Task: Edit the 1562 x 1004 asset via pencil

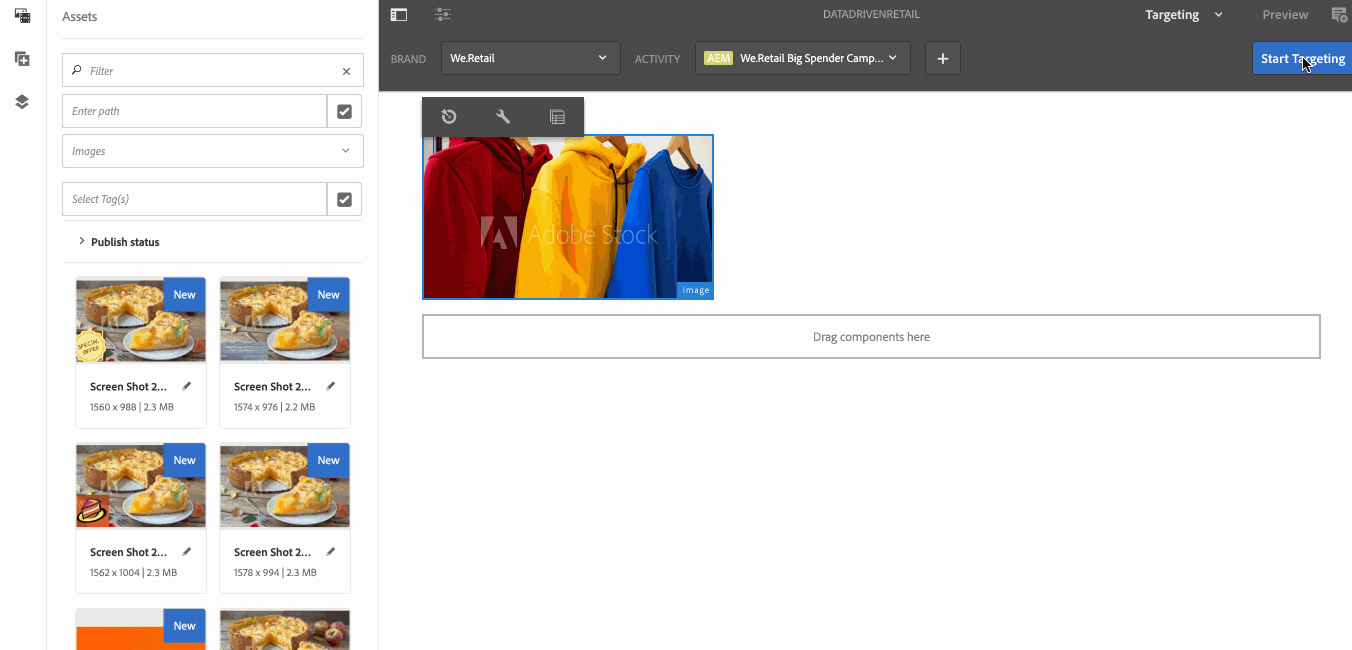Action: tap(187, 551)
